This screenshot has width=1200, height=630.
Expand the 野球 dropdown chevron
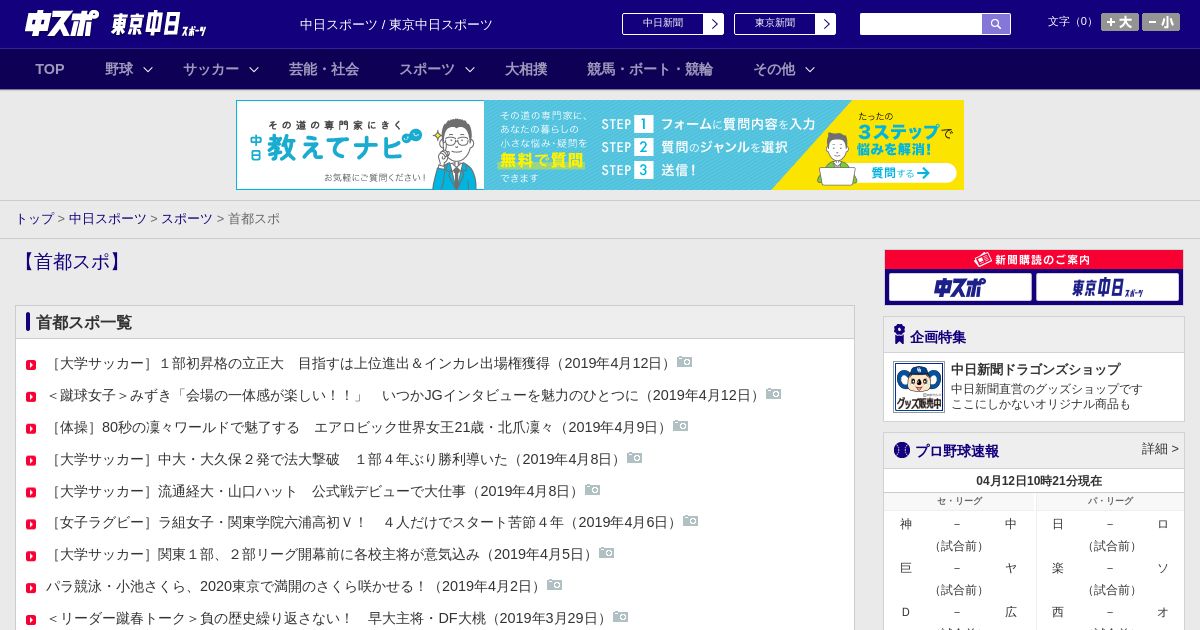coord(148,69)
